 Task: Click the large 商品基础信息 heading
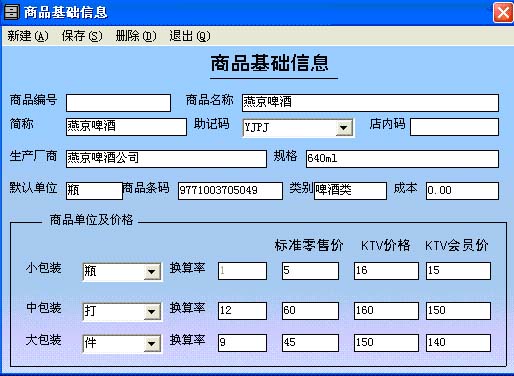(x=270, y=63)
